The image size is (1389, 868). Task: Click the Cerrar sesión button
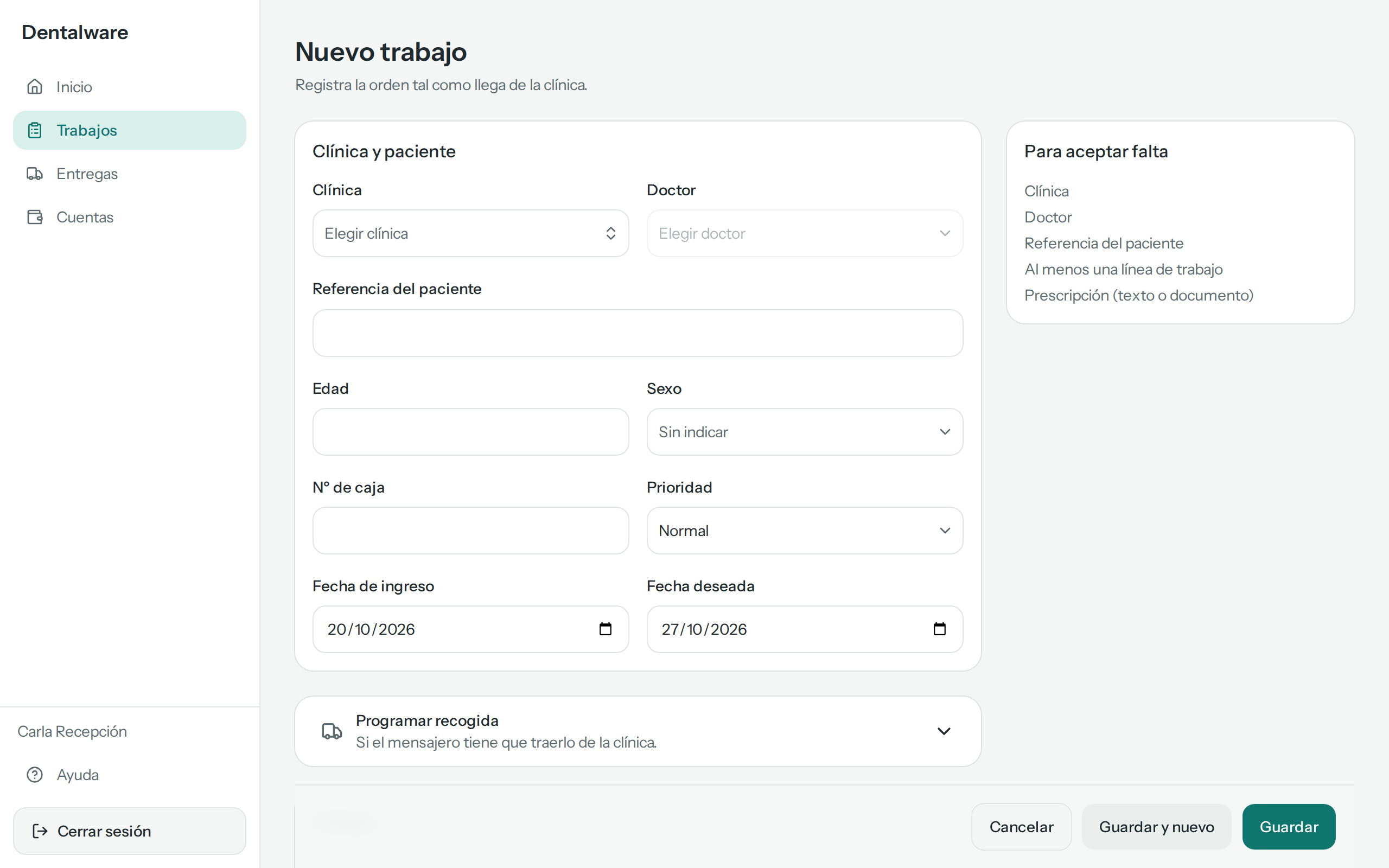pyautogui.click(x=130, y=831)
